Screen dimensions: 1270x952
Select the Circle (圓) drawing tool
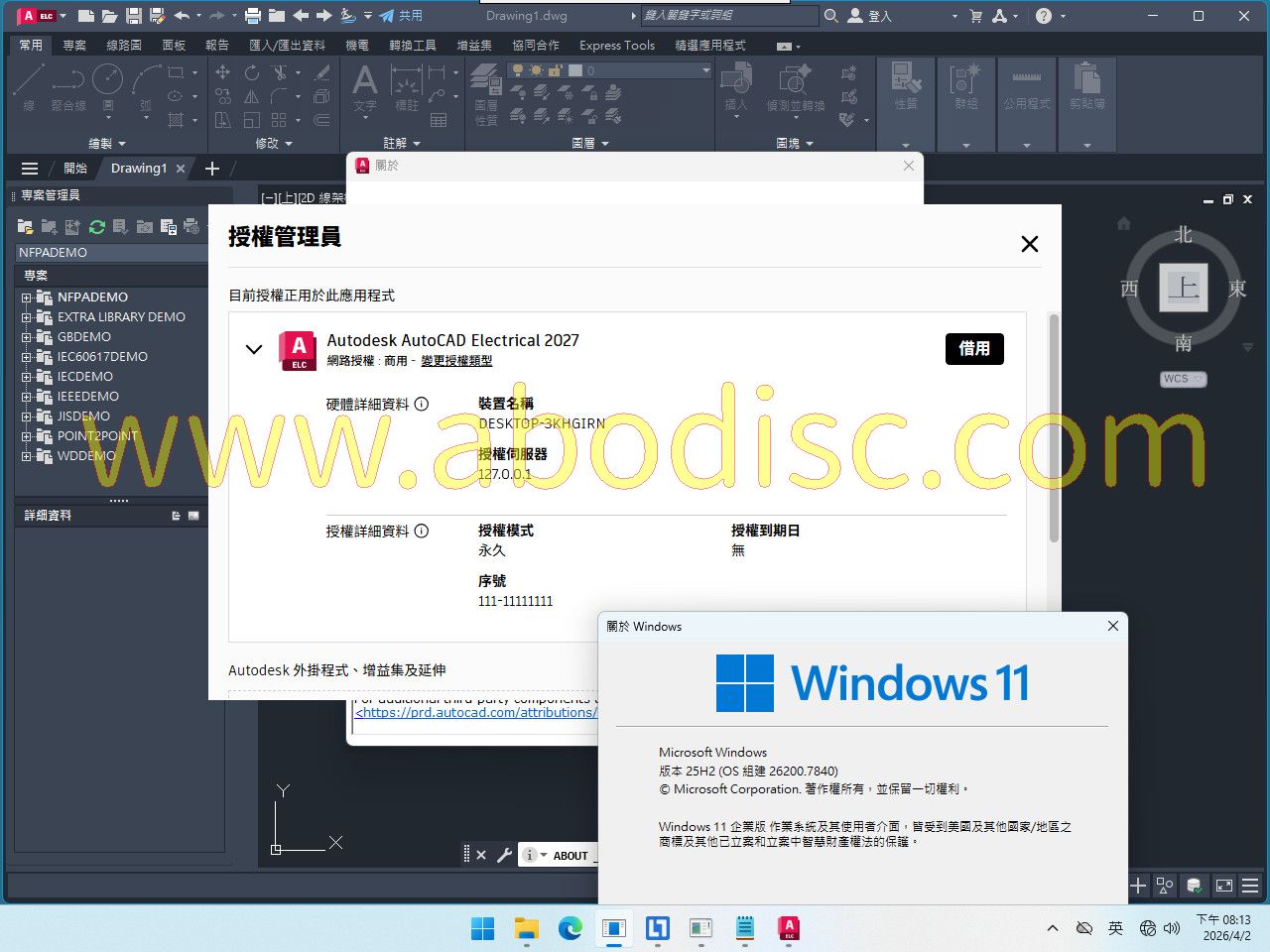(x=107, y=80)
